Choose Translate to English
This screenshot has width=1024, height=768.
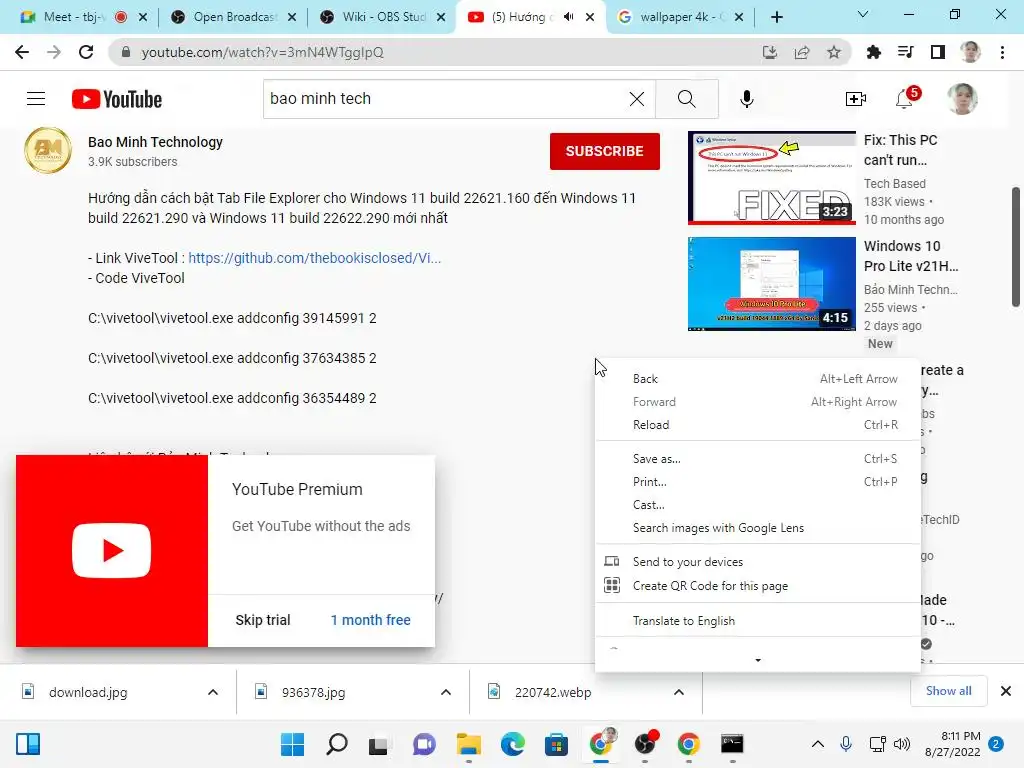point(758,620)
